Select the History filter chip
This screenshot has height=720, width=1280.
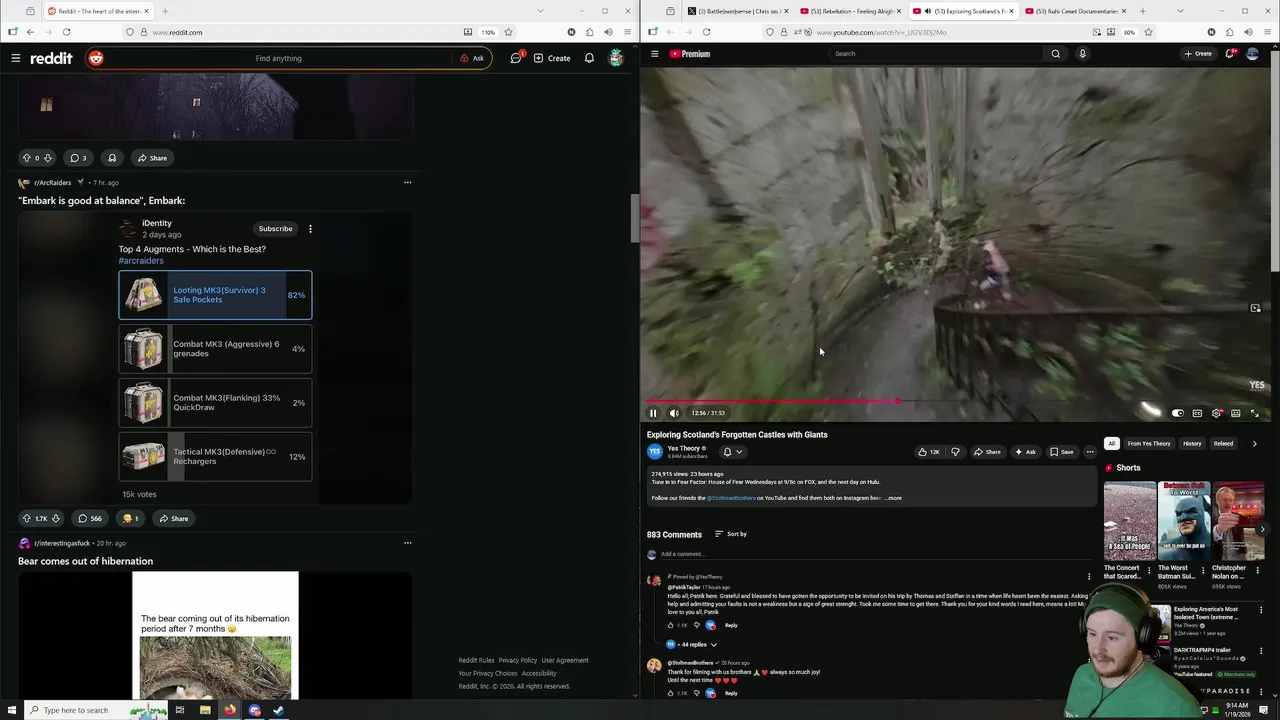coord(1192,443)
